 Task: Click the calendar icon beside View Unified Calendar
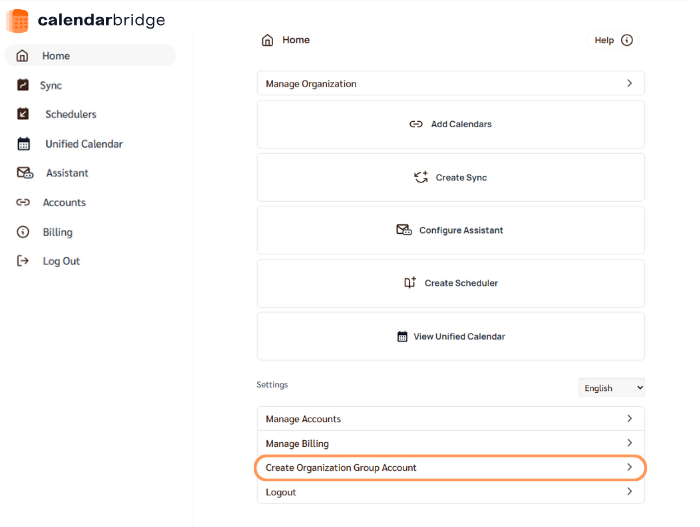pos(402,336)
